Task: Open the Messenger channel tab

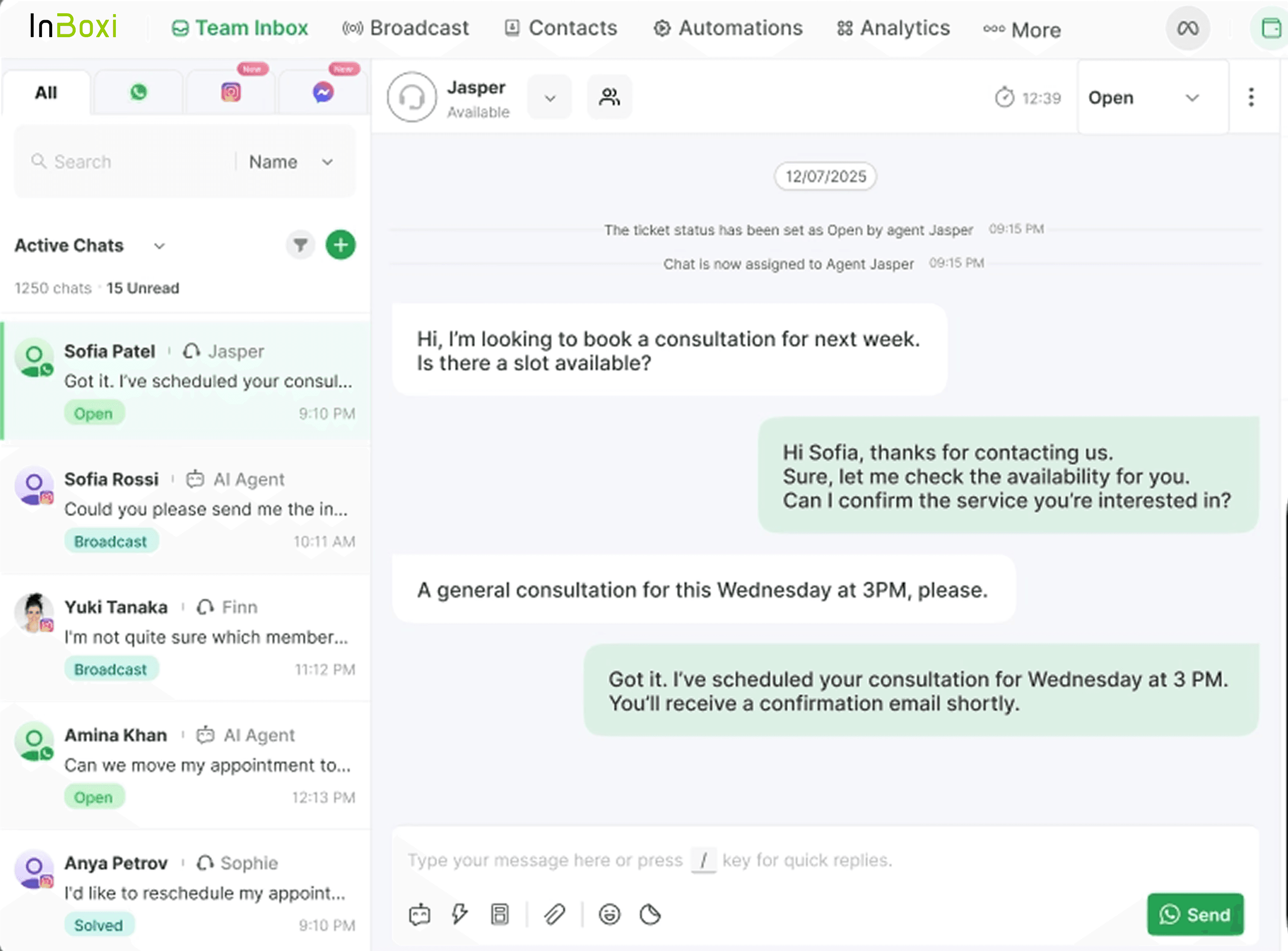Action: (323, 92)
